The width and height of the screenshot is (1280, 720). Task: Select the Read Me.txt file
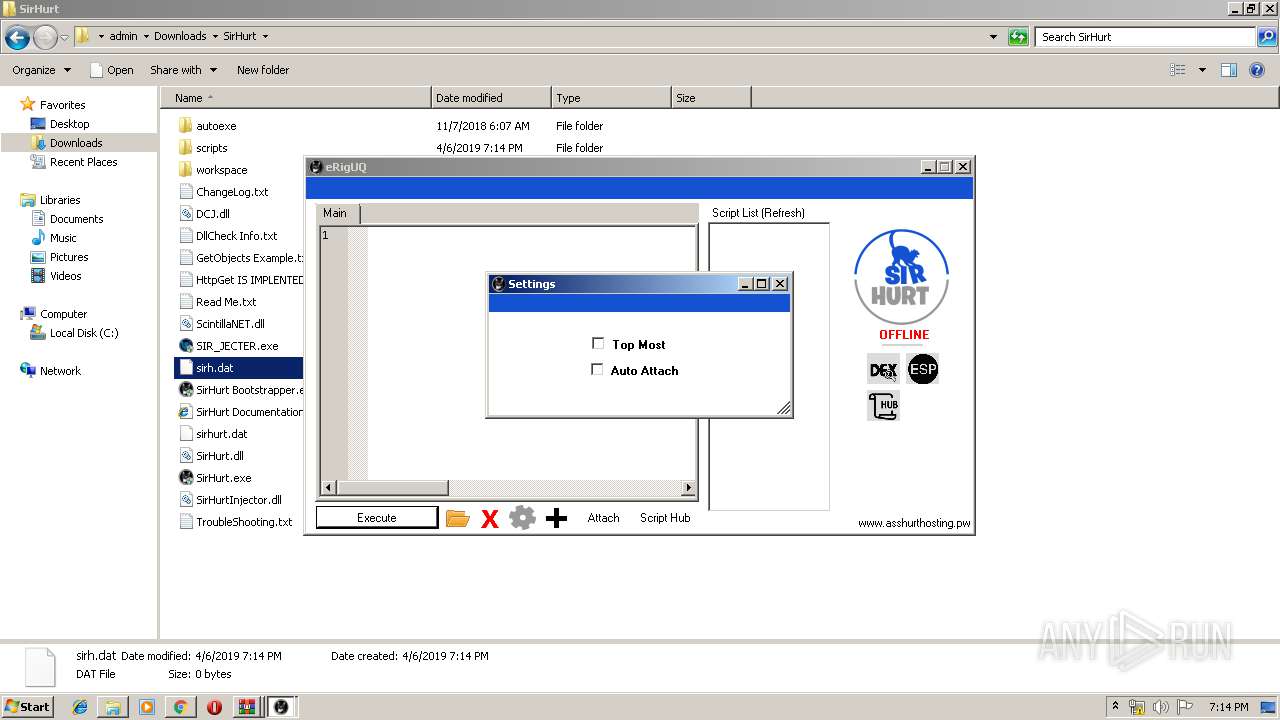[x=218, y=302]
